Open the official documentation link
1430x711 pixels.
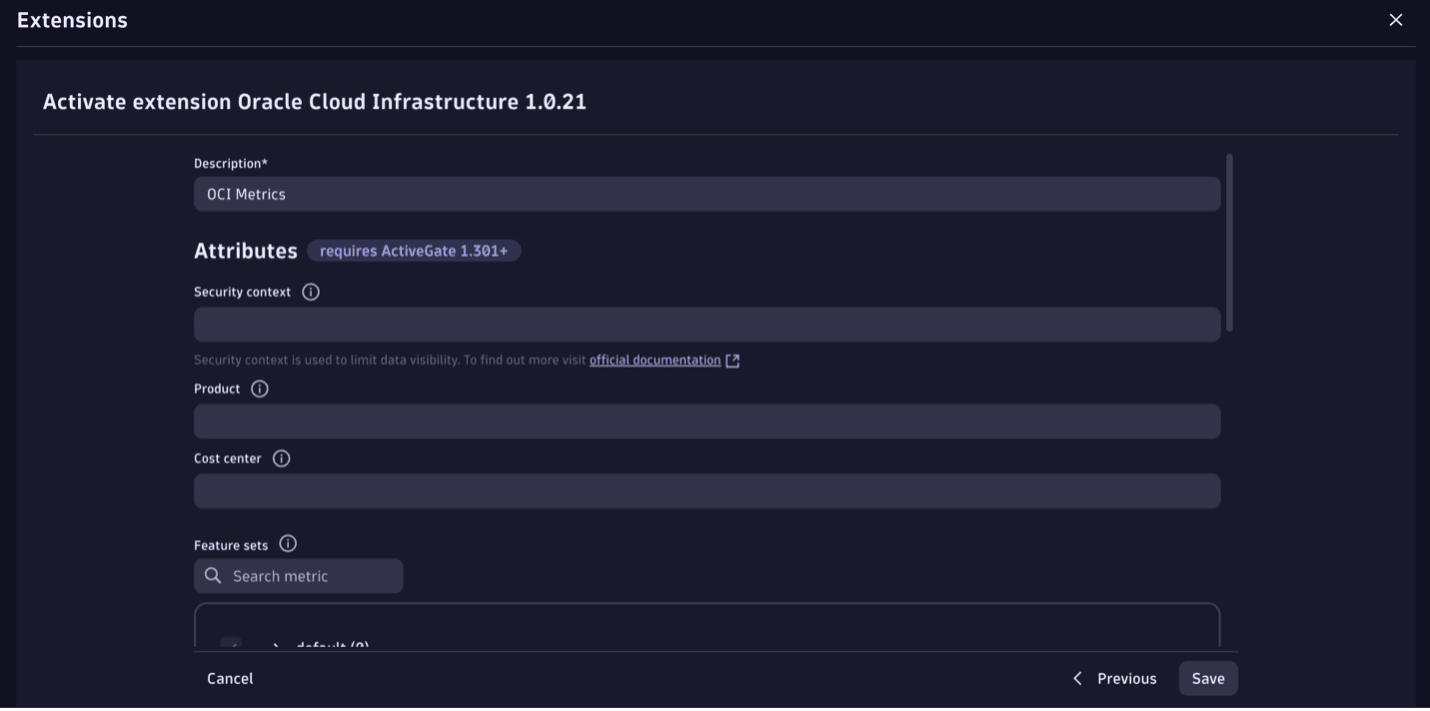click(655, 360)
